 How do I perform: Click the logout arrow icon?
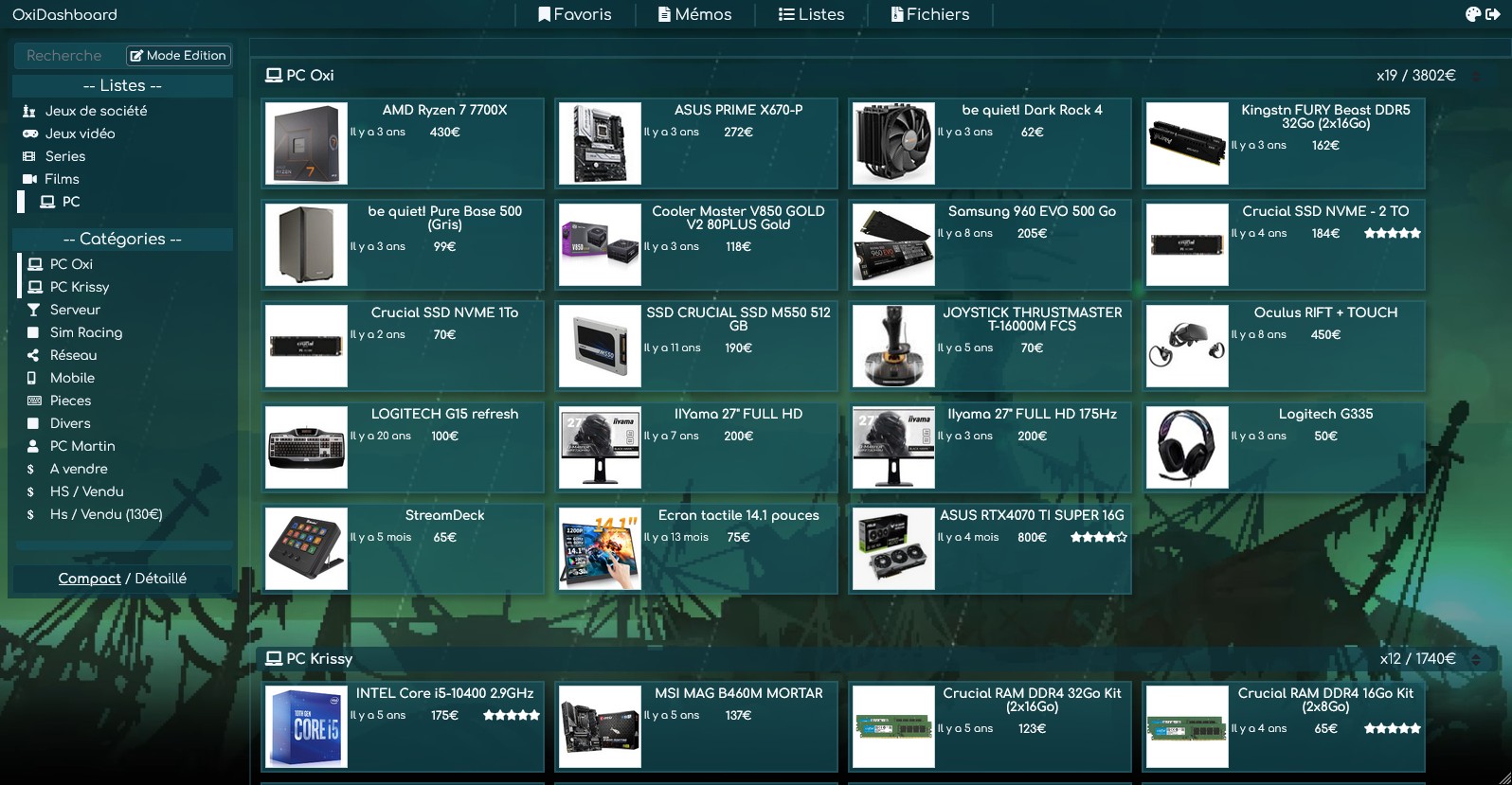1493,14
